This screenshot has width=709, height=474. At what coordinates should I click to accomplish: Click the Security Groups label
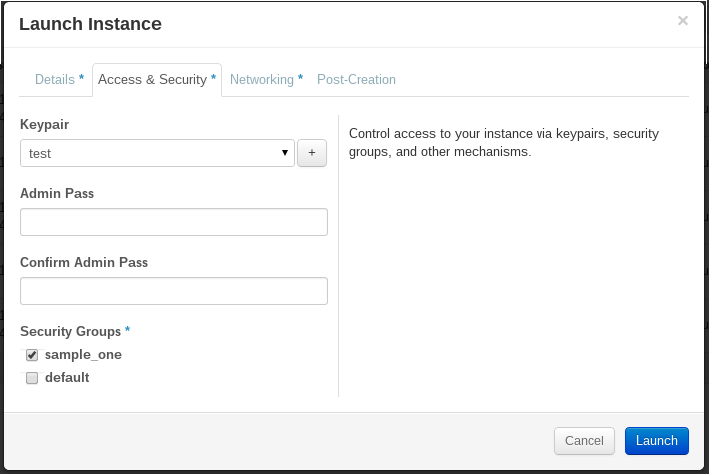[x=70, y=331]
